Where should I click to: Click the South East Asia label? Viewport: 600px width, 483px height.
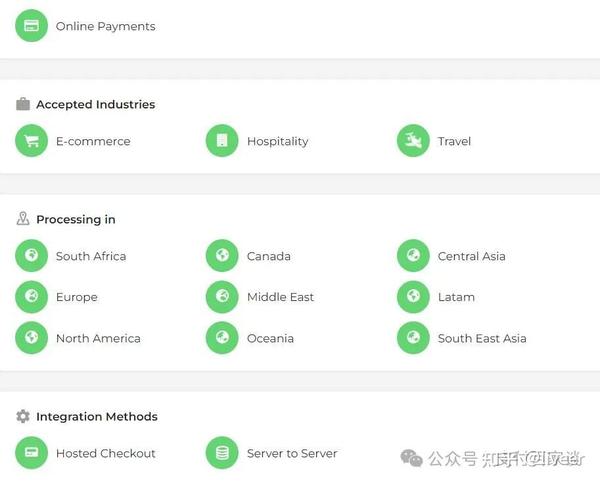point(482,338)
